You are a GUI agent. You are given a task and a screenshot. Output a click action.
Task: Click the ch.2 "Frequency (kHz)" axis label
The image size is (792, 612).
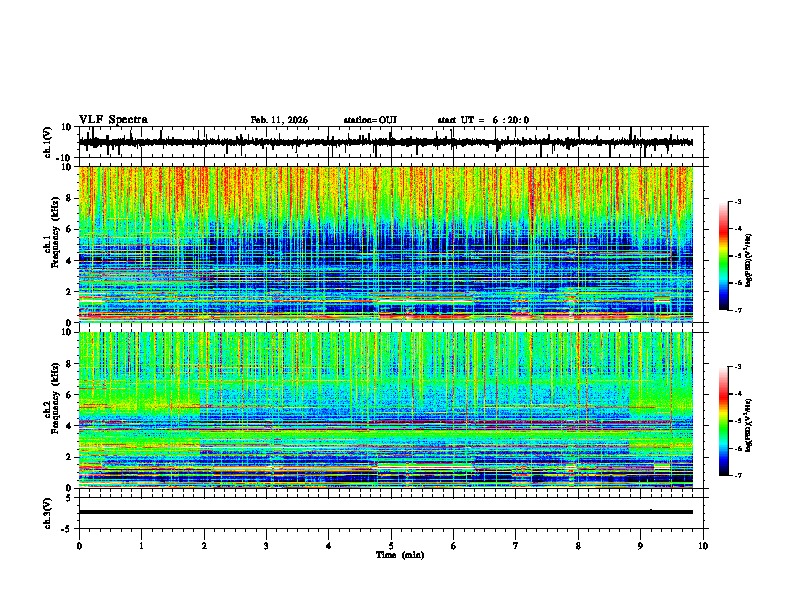coord(55,398)
